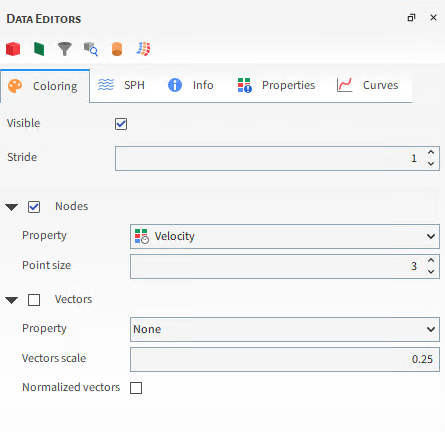Open the Nodes Property dropdown showing Velocity
The width and height of the screenshot is (445, 432).
click(285, 236)
